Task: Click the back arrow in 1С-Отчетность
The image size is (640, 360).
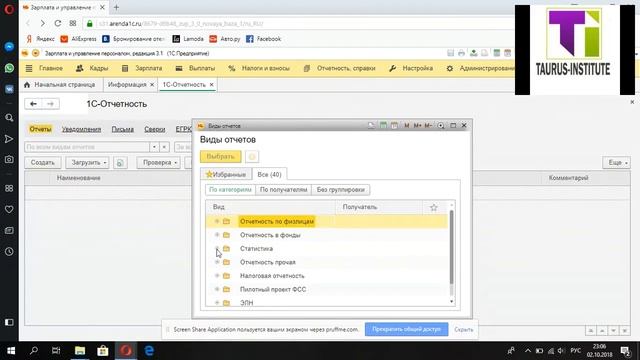Action: coord(33,104)
